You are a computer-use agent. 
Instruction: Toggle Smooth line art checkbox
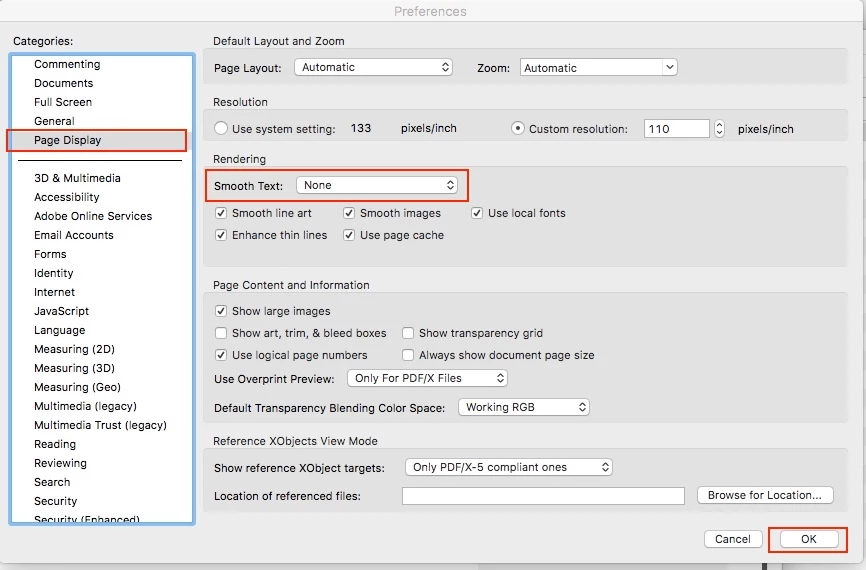click(x=221, y=213)
